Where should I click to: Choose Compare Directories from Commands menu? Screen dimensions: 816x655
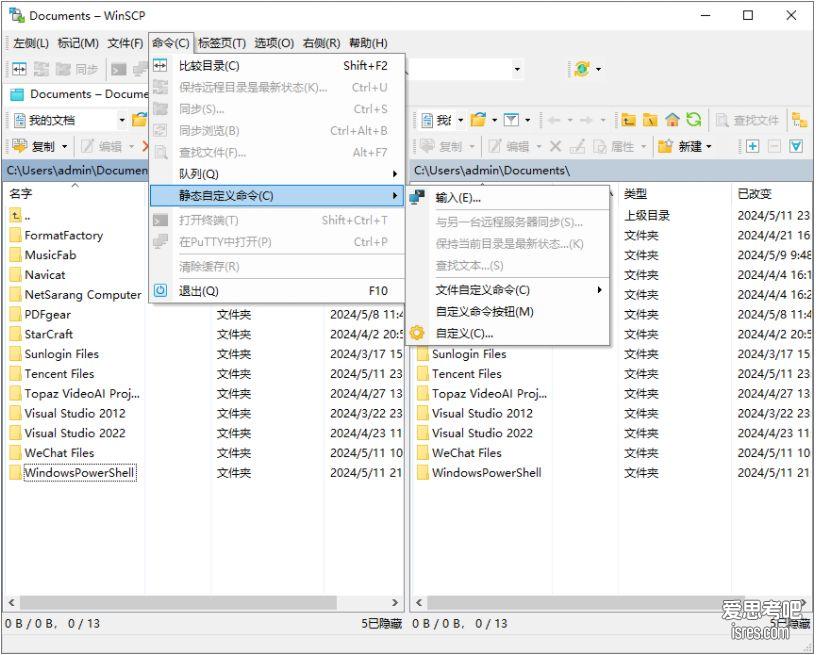click(277, 66)
